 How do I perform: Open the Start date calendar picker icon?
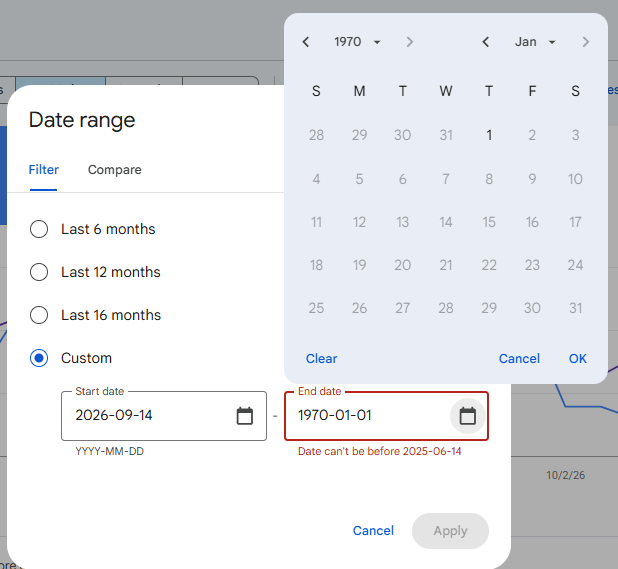pos(244,416)
